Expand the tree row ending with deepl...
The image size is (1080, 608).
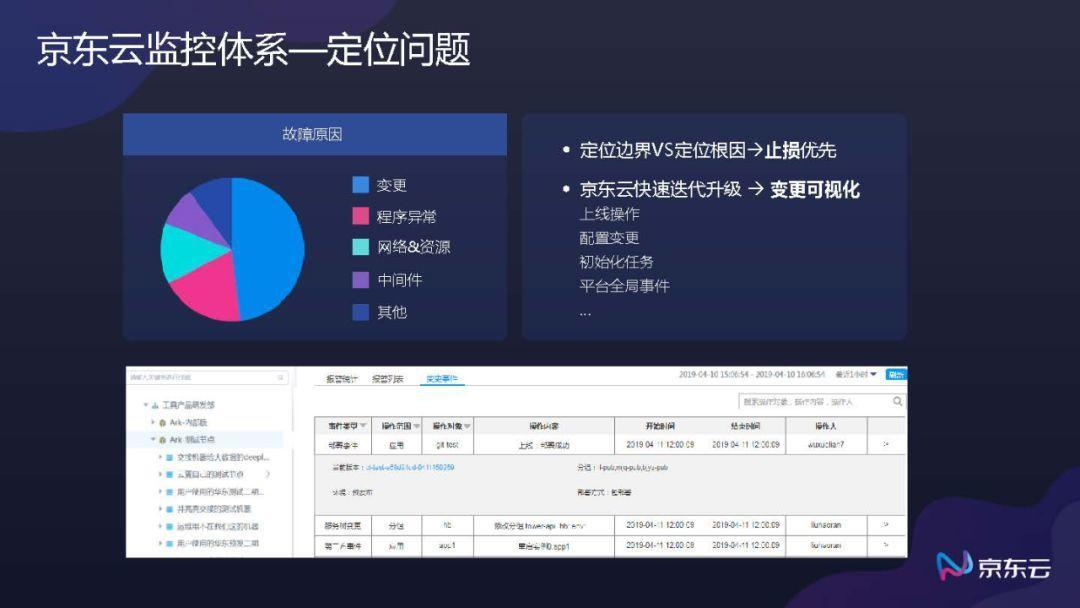pyautogui.click(x=160, y=457)
